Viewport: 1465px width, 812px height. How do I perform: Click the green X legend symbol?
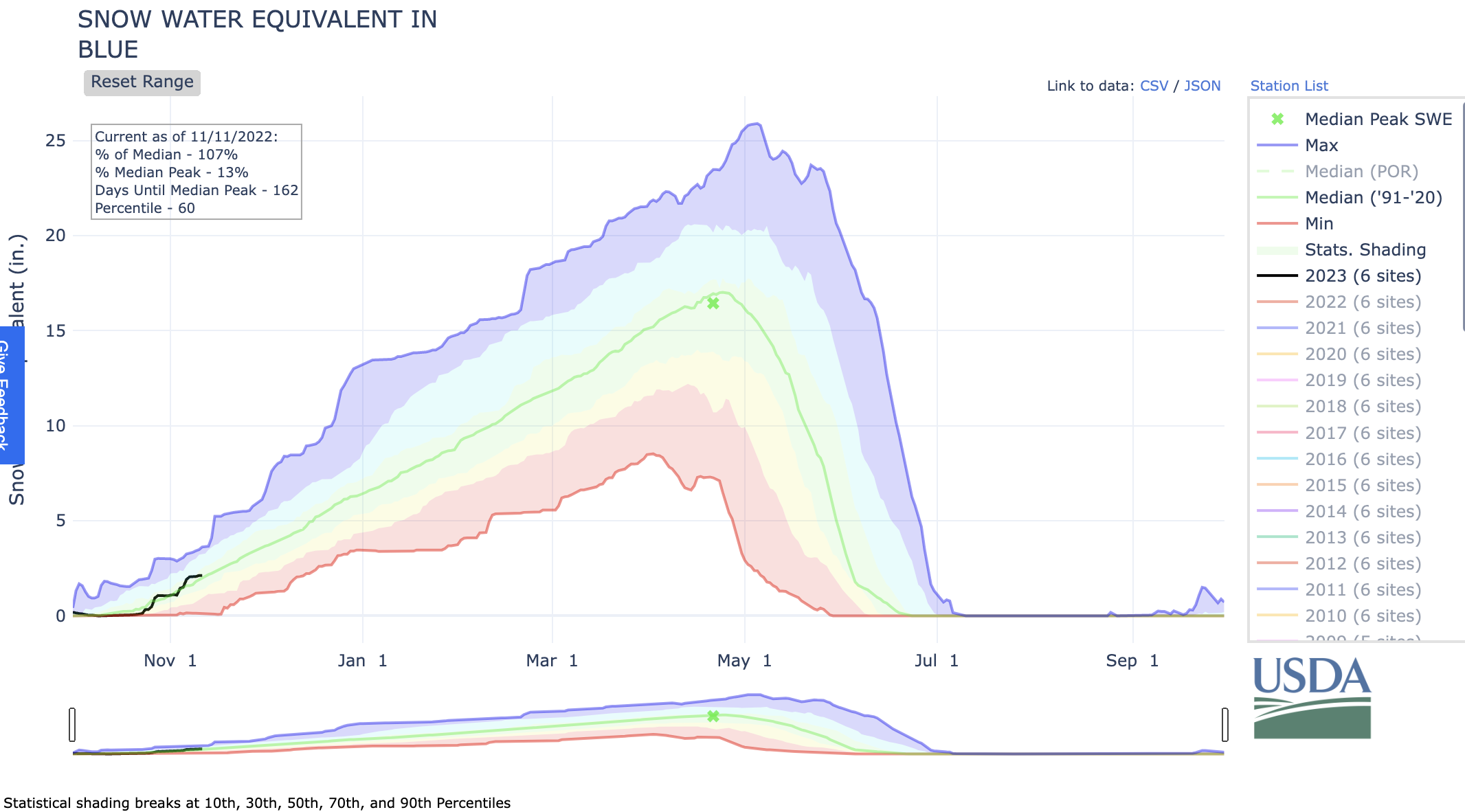coord(1277,119)
